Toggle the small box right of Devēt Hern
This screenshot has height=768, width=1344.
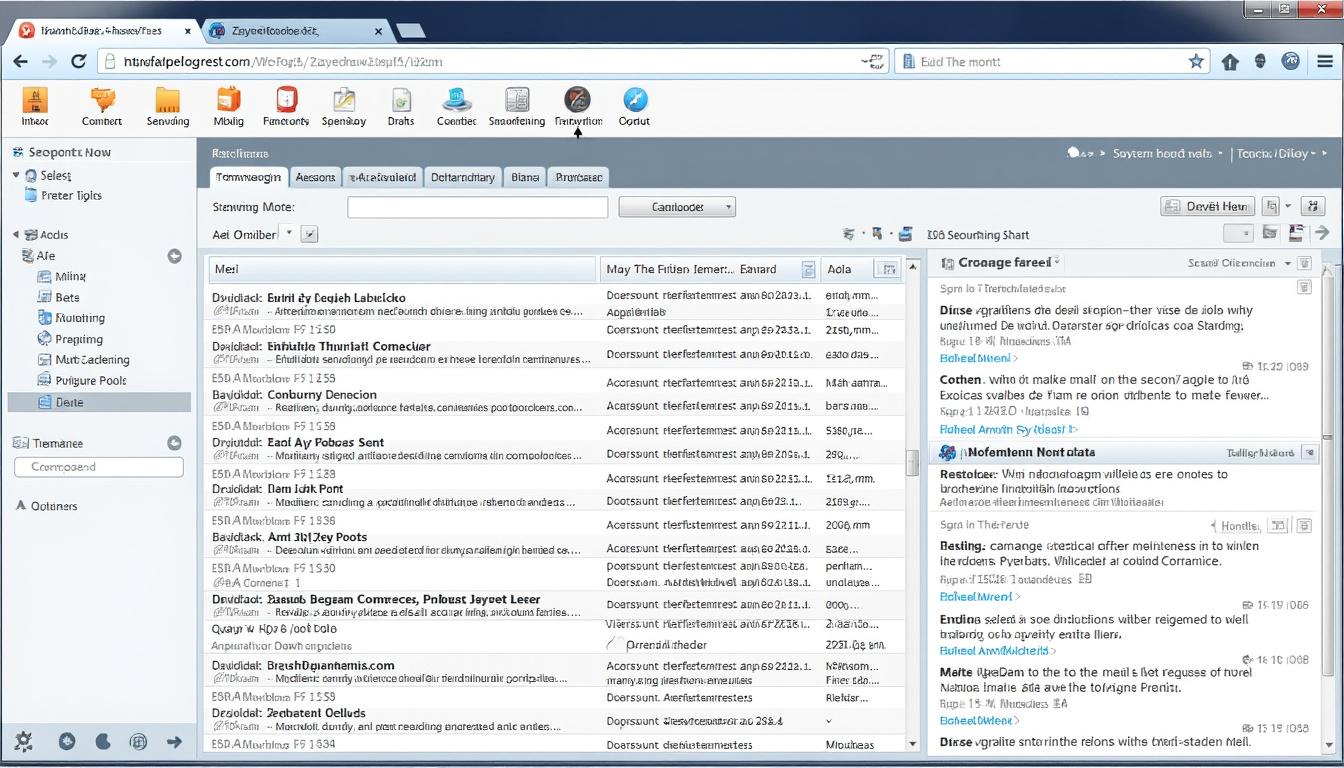[x=1271, y=206]
